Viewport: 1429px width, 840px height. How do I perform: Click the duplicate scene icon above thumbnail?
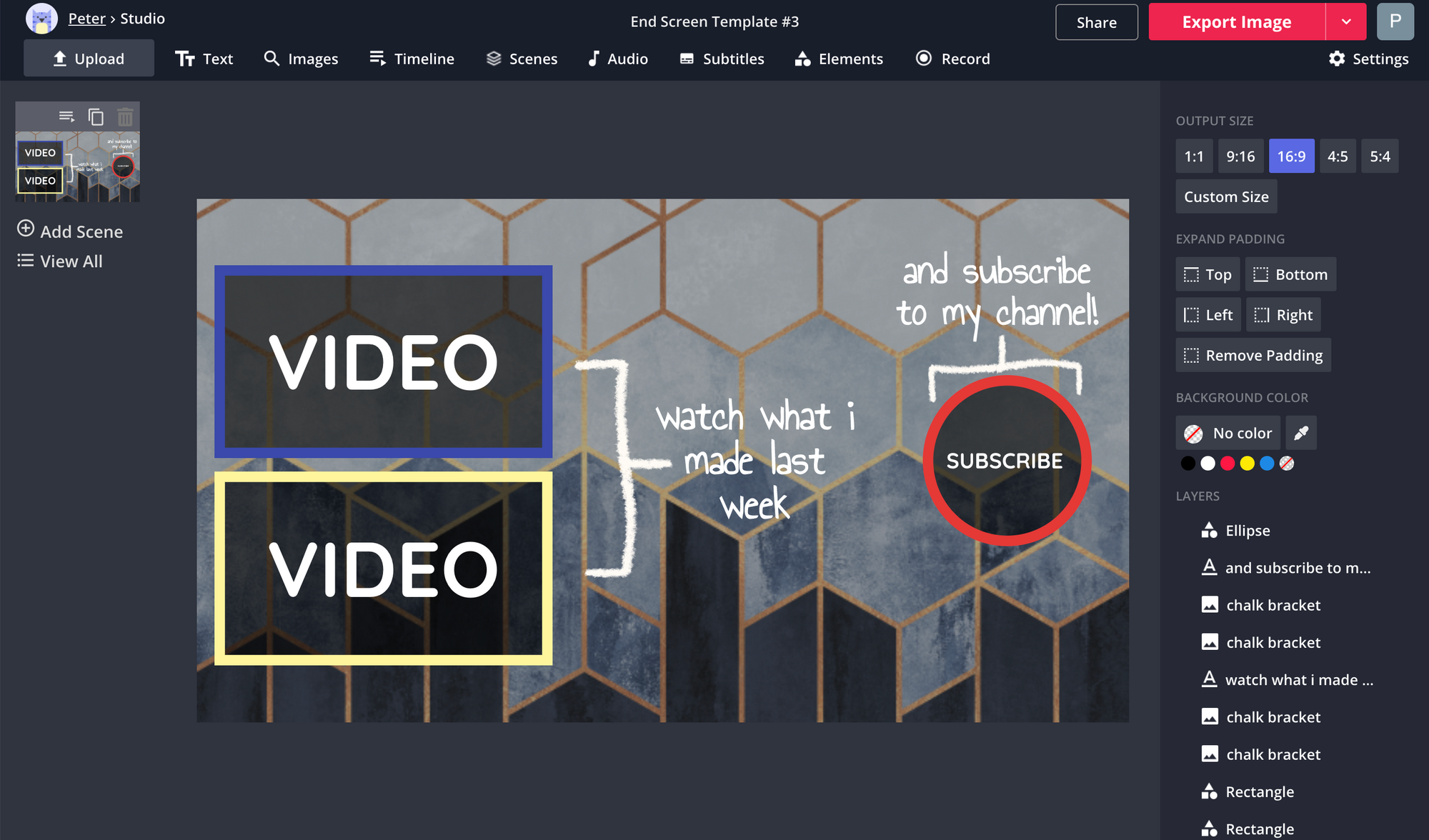[96, 116]
